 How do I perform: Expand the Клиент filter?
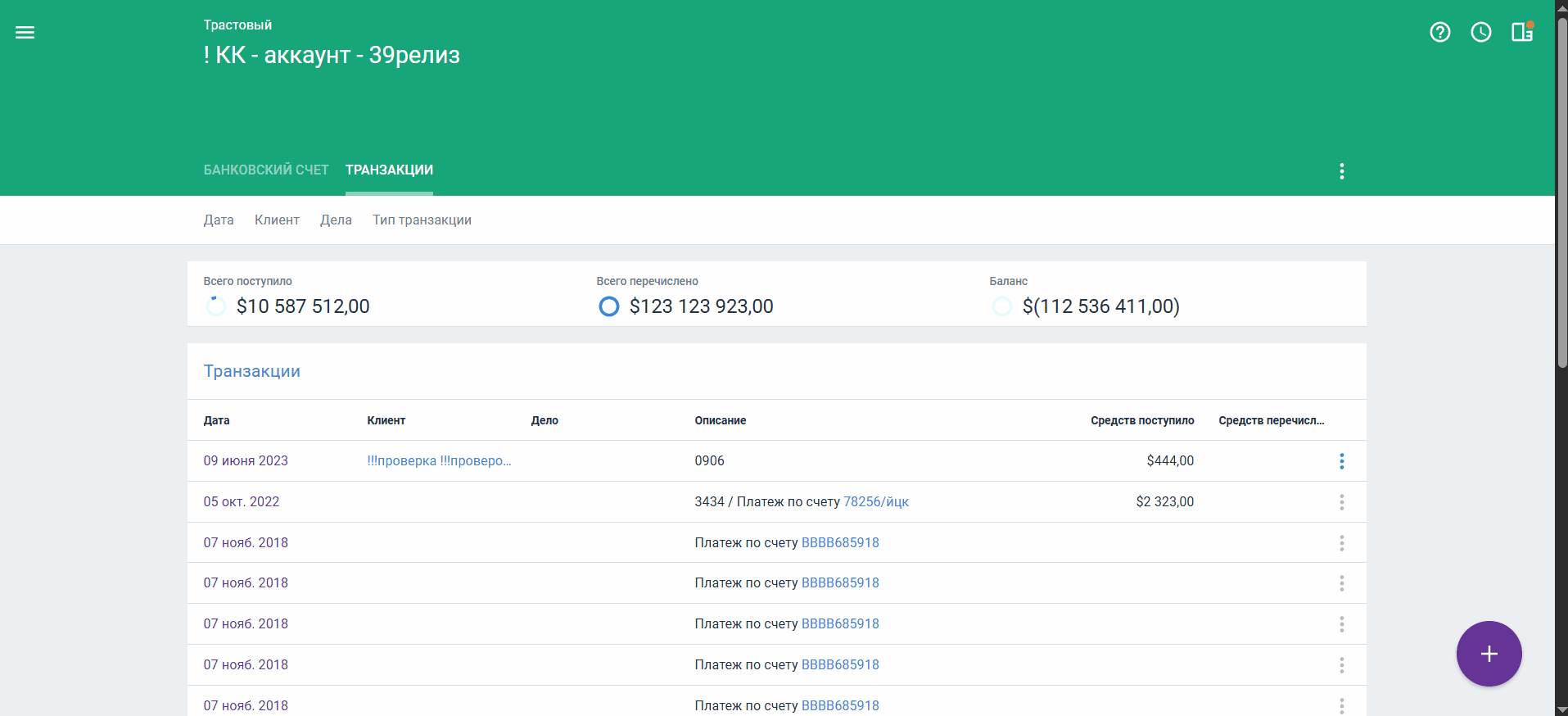pos(277,220)
